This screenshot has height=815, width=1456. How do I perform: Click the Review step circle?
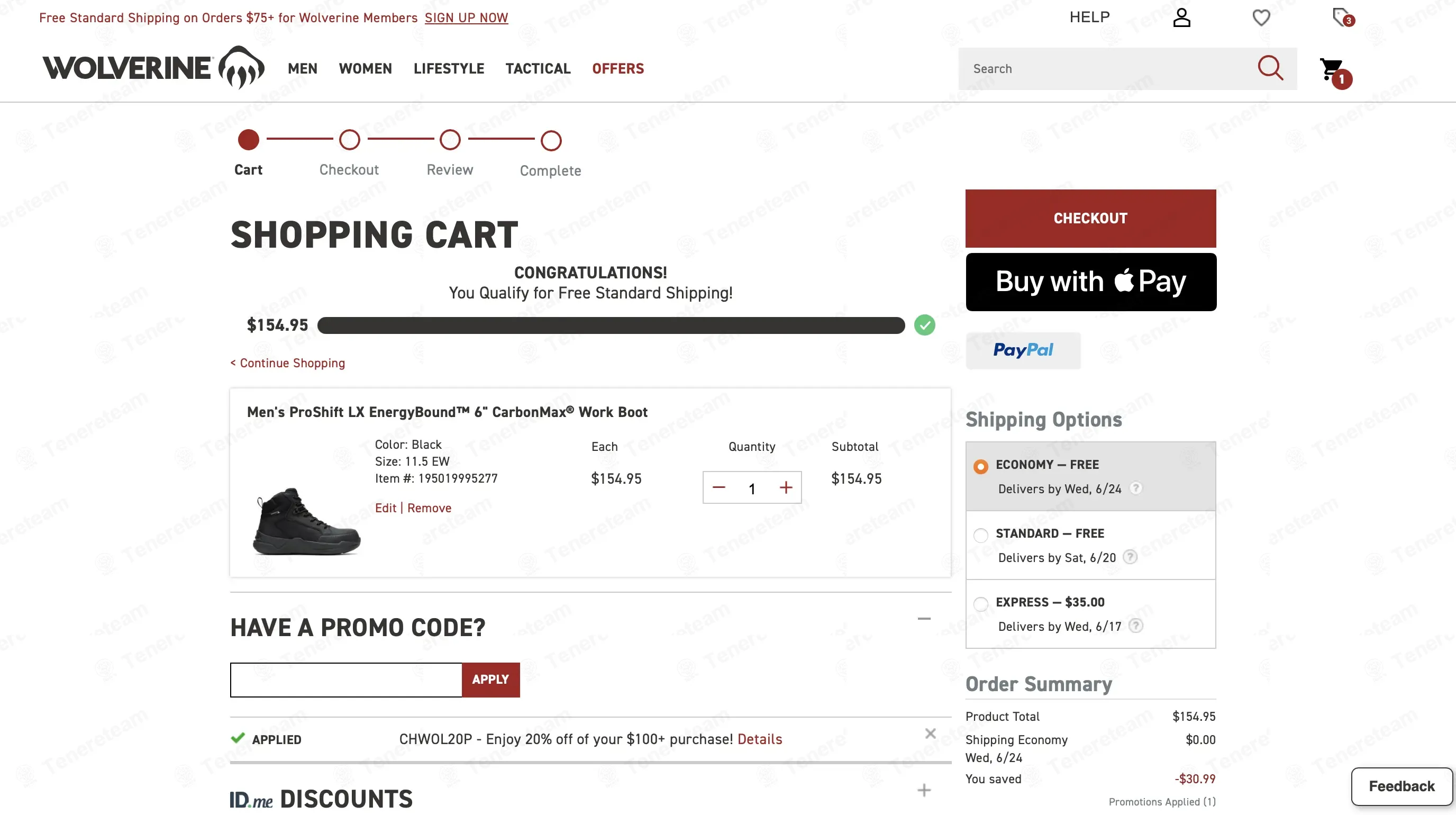(450, 140)
